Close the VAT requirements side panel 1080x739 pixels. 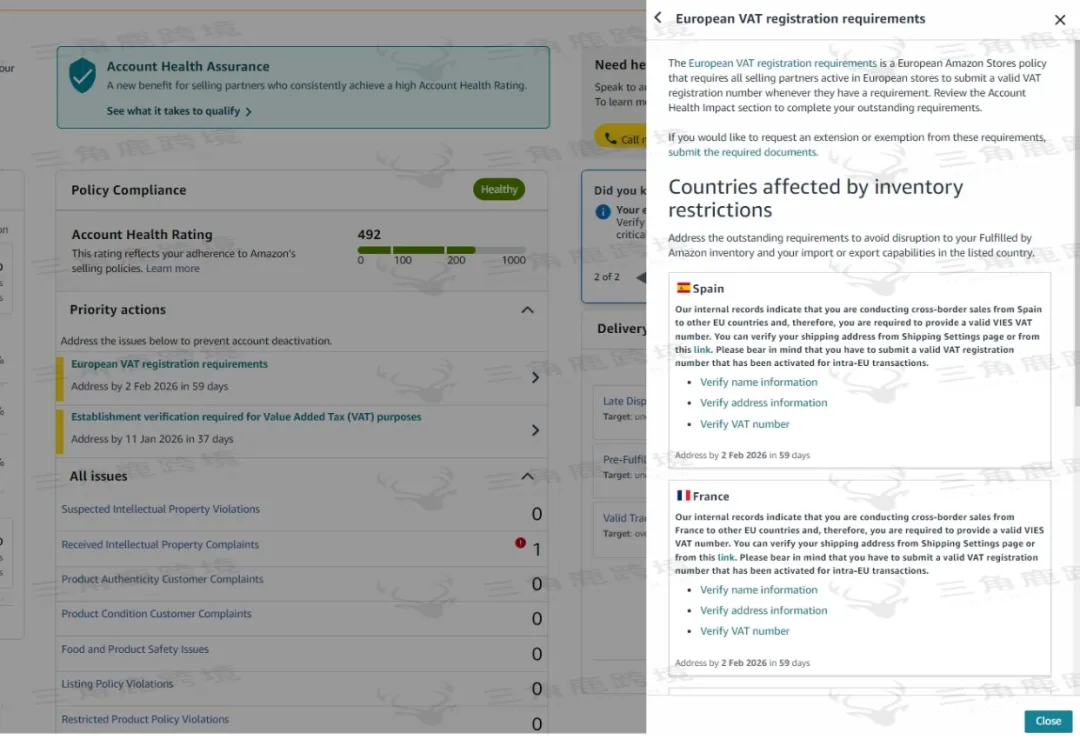pyautogui.click(x=1059, y=20)
